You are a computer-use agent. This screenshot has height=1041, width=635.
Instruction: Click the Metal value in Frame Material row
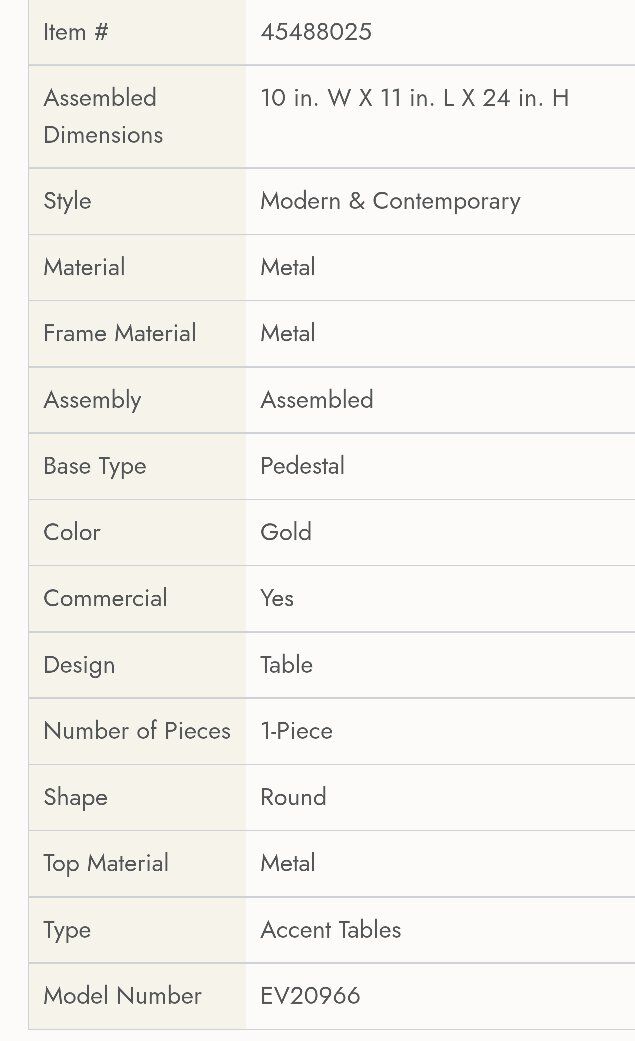pyautogui.click(x=288, y=333)
